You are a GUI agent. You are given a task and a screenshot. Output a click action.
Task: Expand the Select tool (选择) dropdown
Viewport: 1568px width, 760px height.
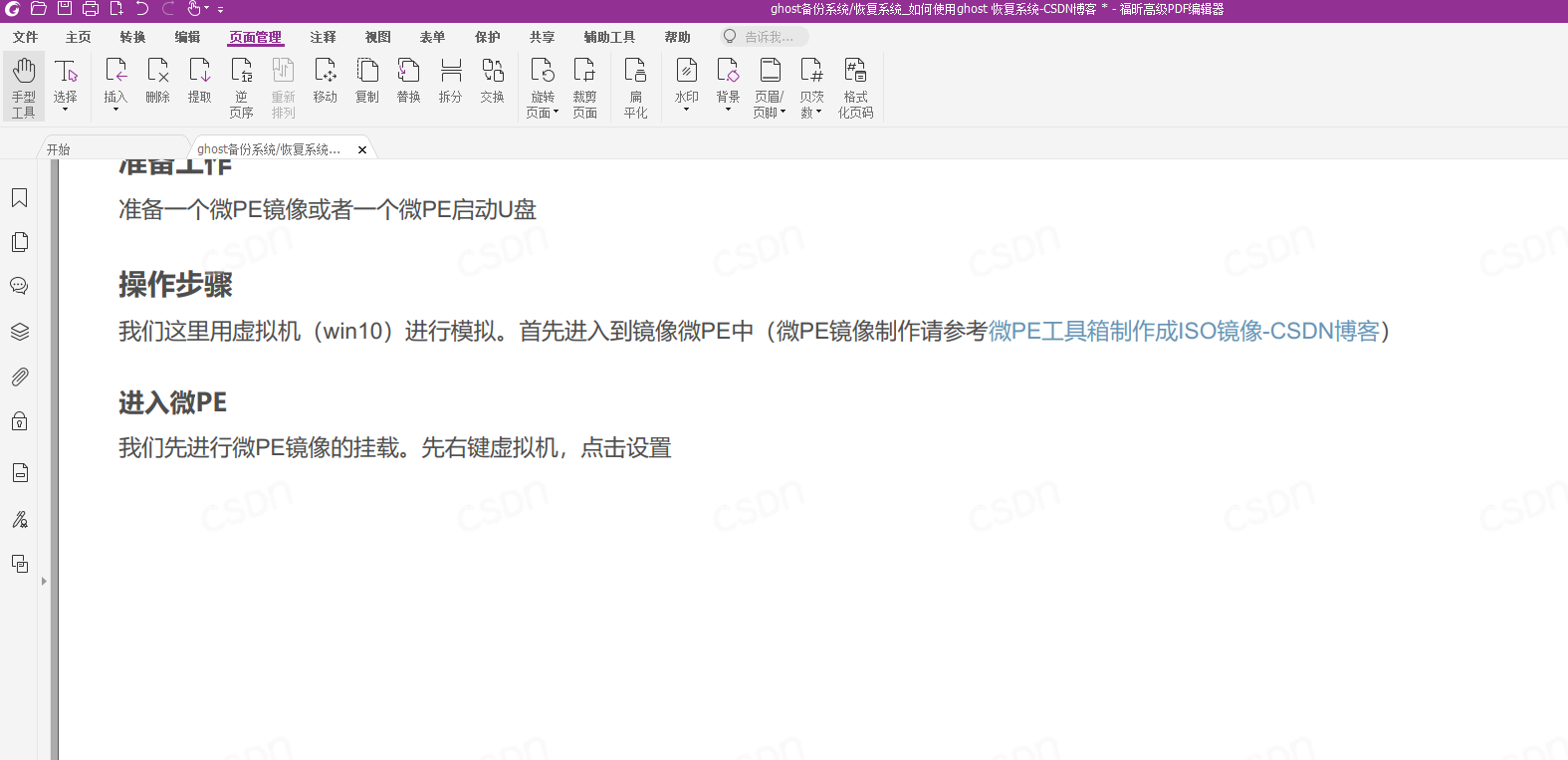click(x=66, y=110)
